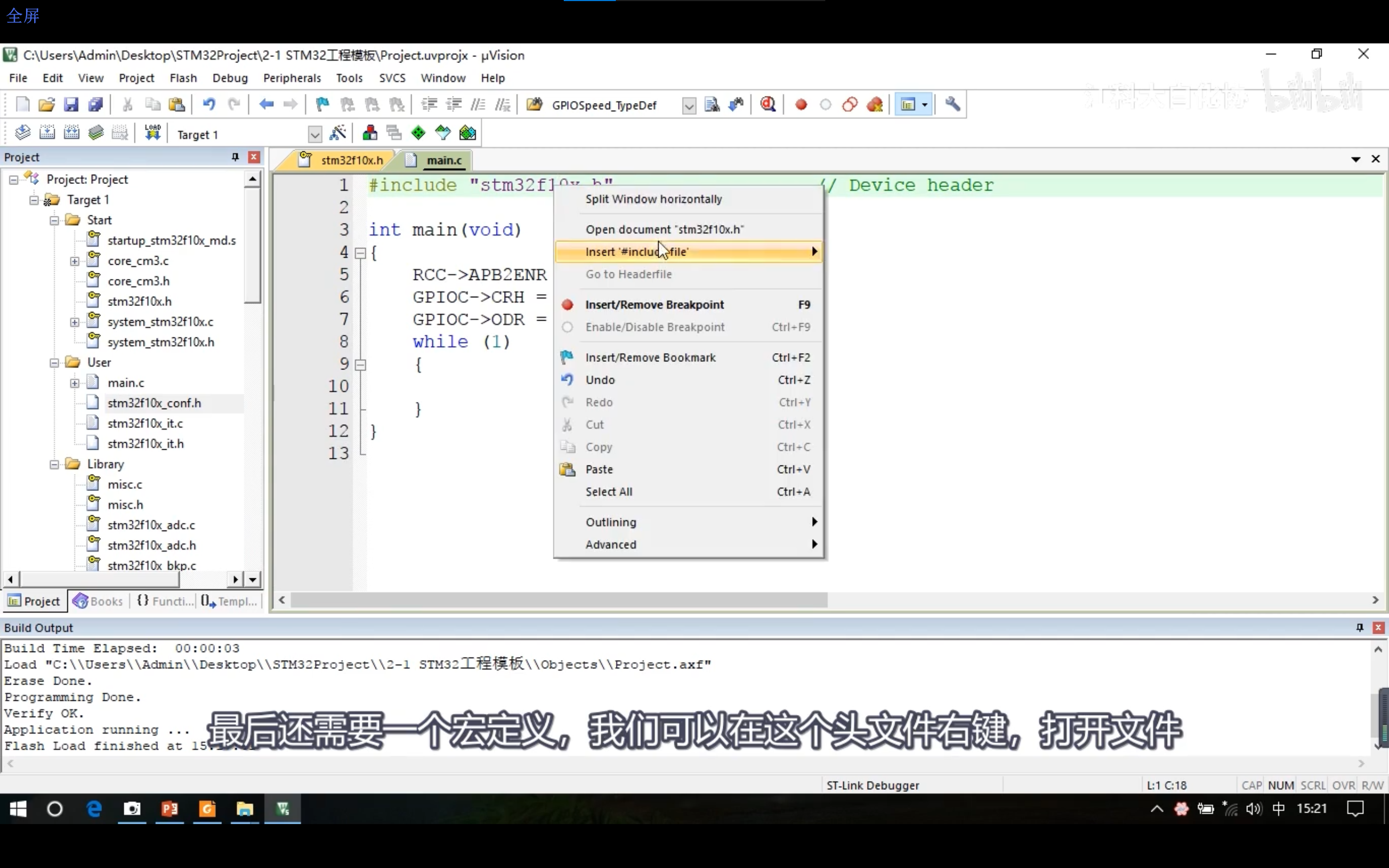Viewport: 1389px width, 868px height.
Task: Open the Peripherals menu
Action: pyautogui.click(x=291, y=78)
